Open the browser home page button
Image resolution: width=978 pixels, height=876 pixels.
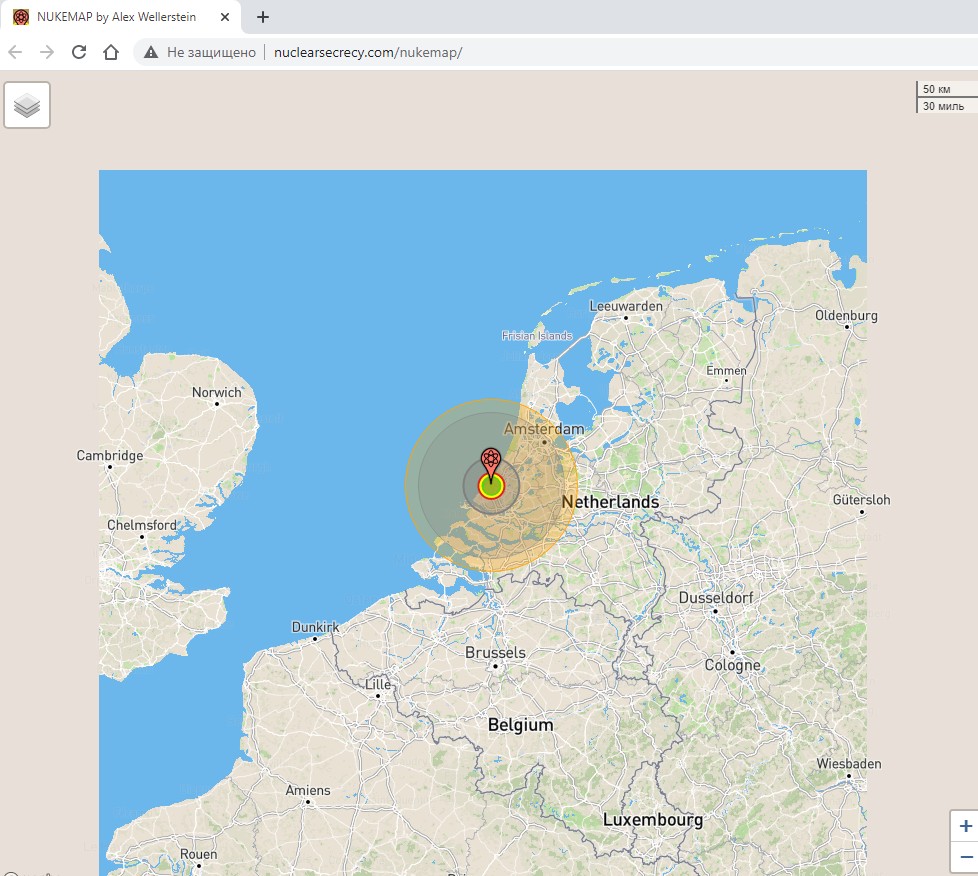click(111, 52)
